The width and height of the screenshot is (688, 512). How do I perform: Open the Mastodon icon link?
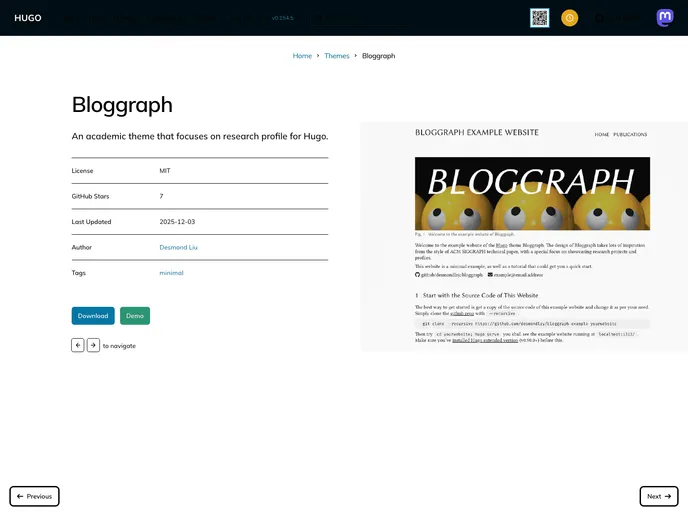(665, 18)
